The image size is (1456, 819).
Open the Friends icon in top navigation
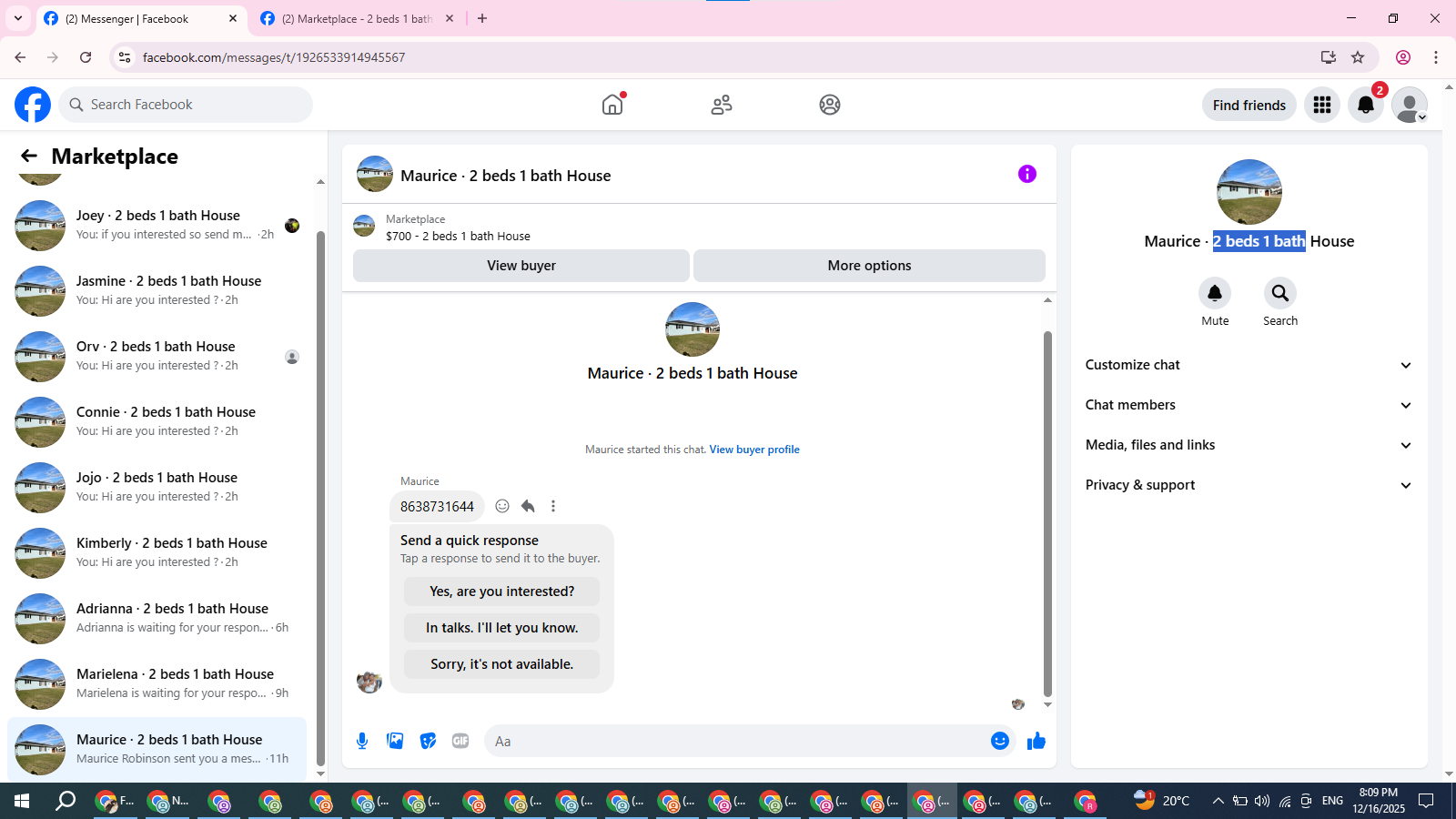[722, 105]
